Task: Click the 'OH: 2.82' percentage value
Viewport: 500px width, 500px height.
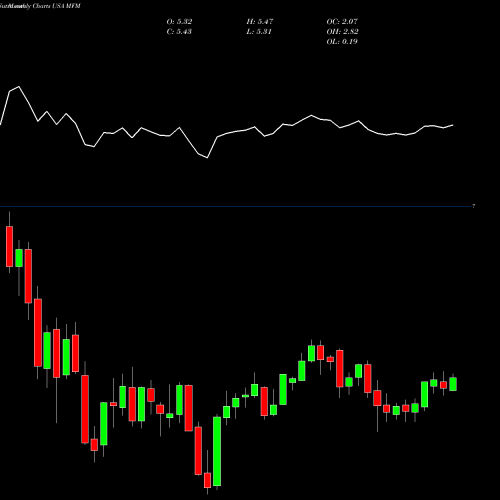Action: 342,32
